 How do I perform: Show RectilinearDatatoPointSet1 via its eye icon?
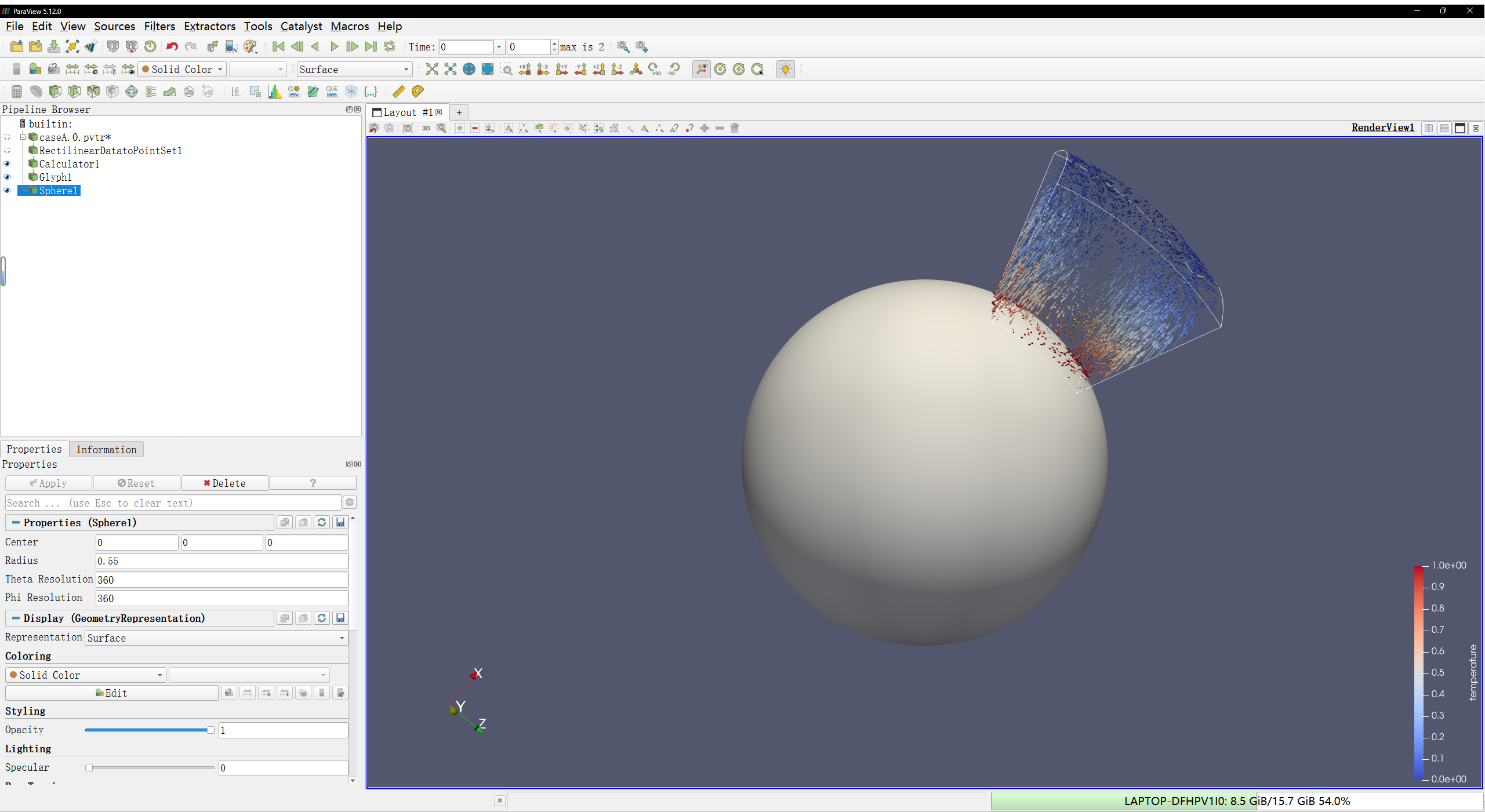pyautogui.click(x=8, y=151)
